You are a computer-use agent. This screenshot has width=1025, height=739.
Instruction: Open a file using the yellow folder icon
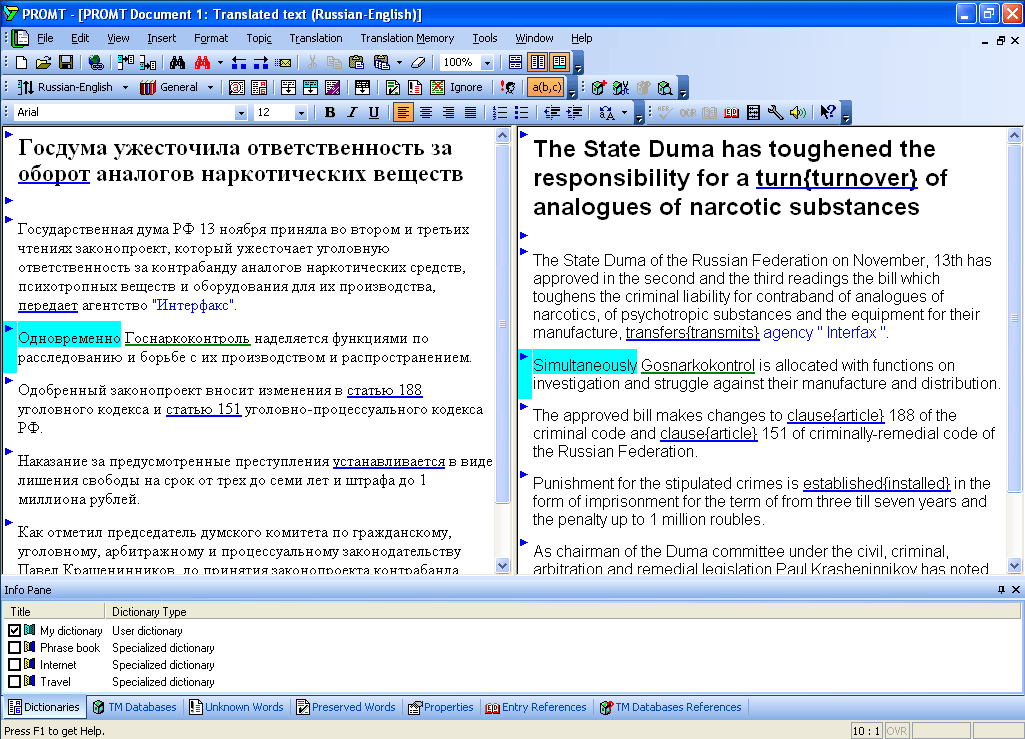[x=43, y=63]
